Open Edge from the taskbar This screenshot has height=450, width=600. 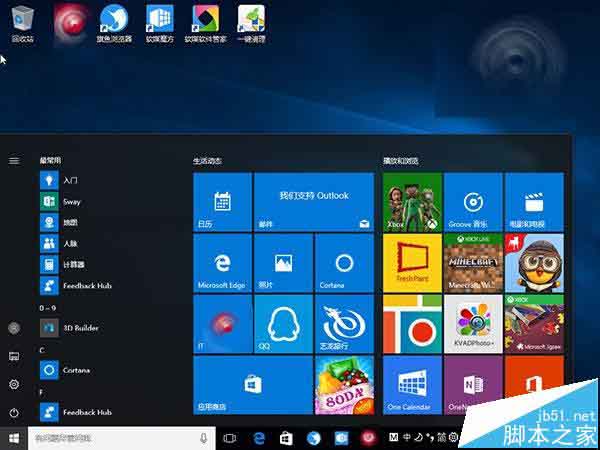tap(259, 438)
